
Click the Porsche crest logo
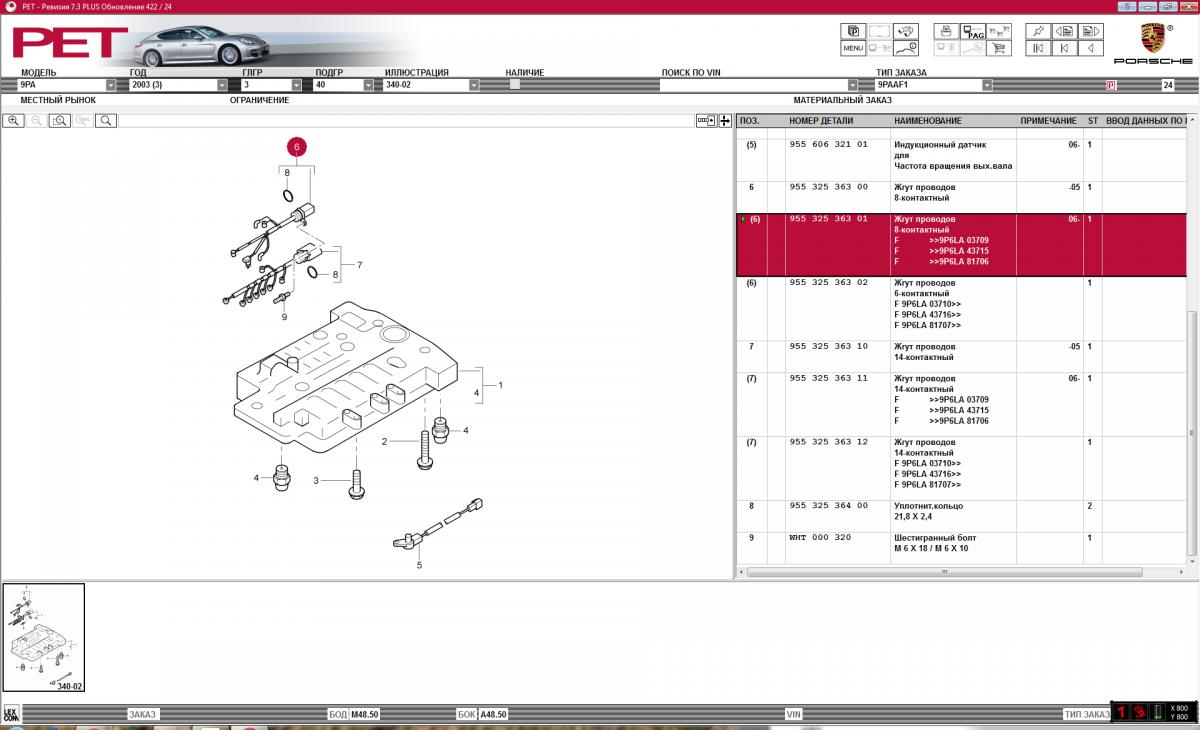pyautogui.click(x=1153, y=38)
